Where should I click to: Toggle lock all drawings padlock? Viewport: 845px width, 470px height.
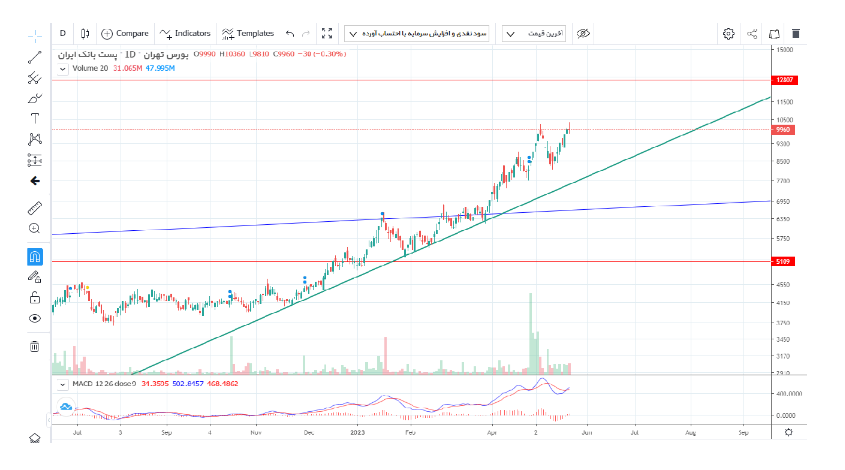point(35,297)
